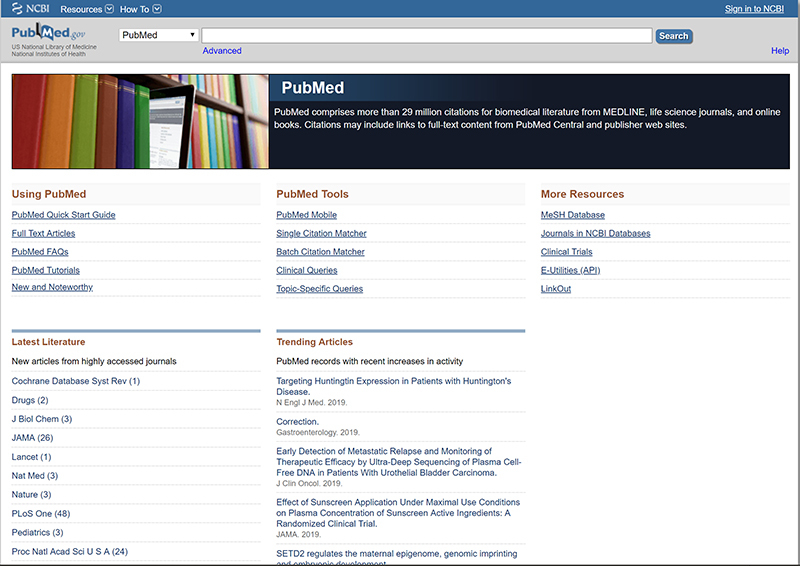The width and height of the screenshot is (800, 566).
Task: Open New and Noteworthy link
Action: click(52, 287)
